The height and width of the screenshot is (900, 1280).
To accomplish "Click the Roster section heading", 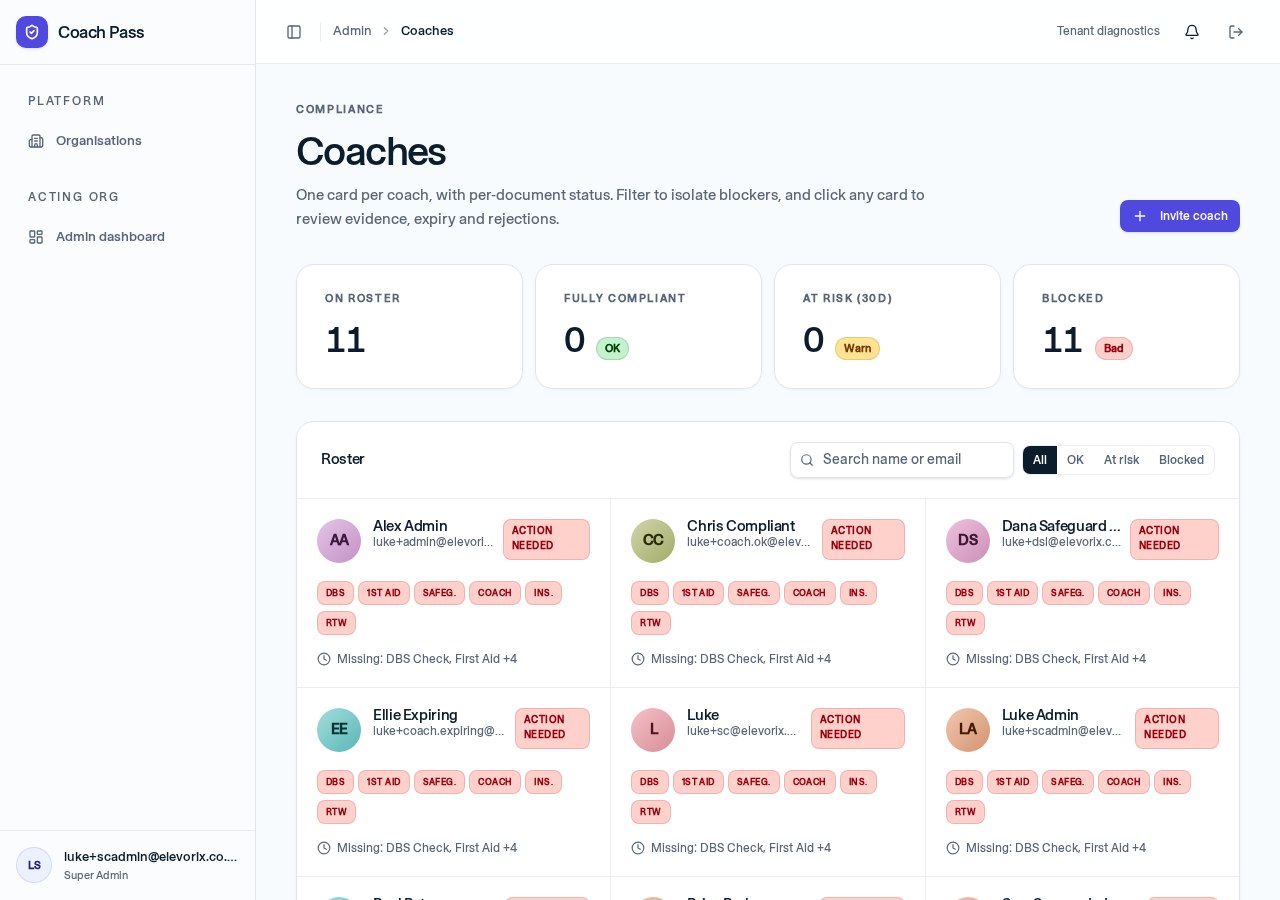I will [x=343, y=459].
